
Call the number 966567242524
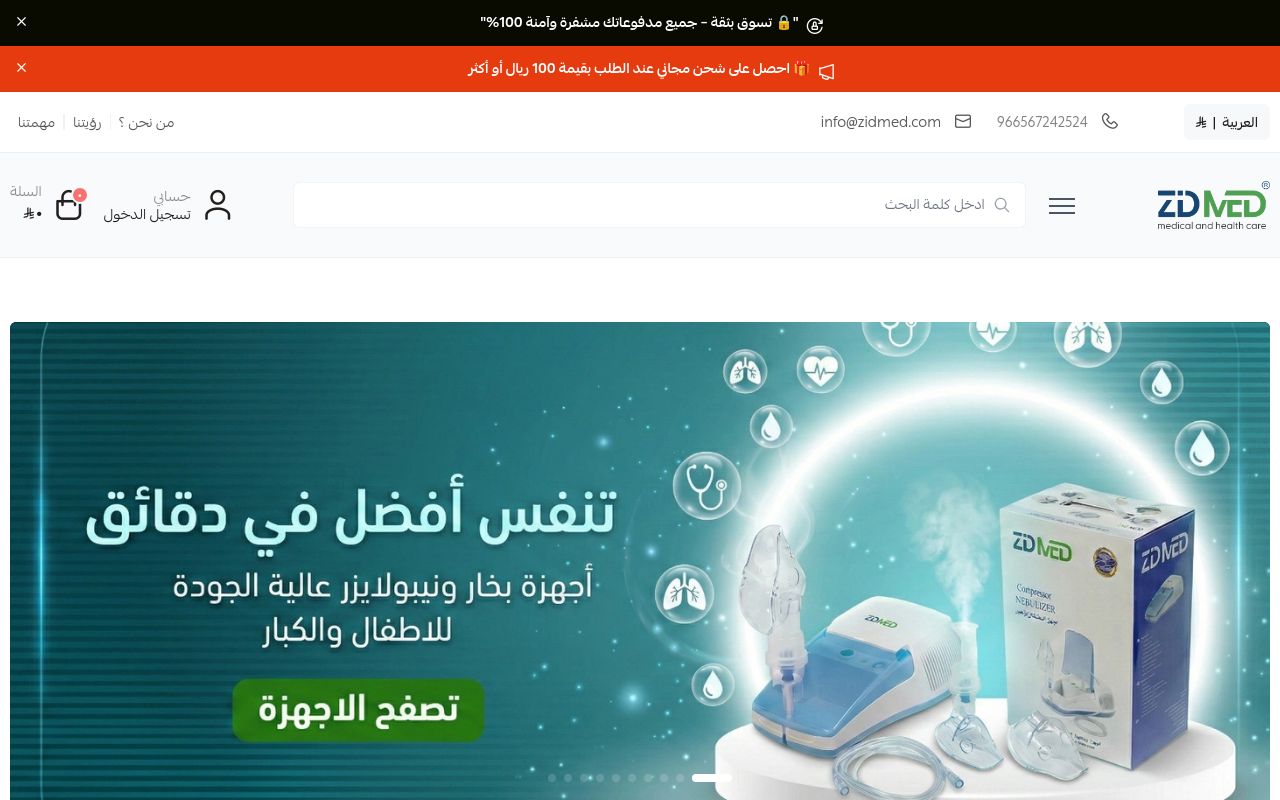(x=1042, y=122)
